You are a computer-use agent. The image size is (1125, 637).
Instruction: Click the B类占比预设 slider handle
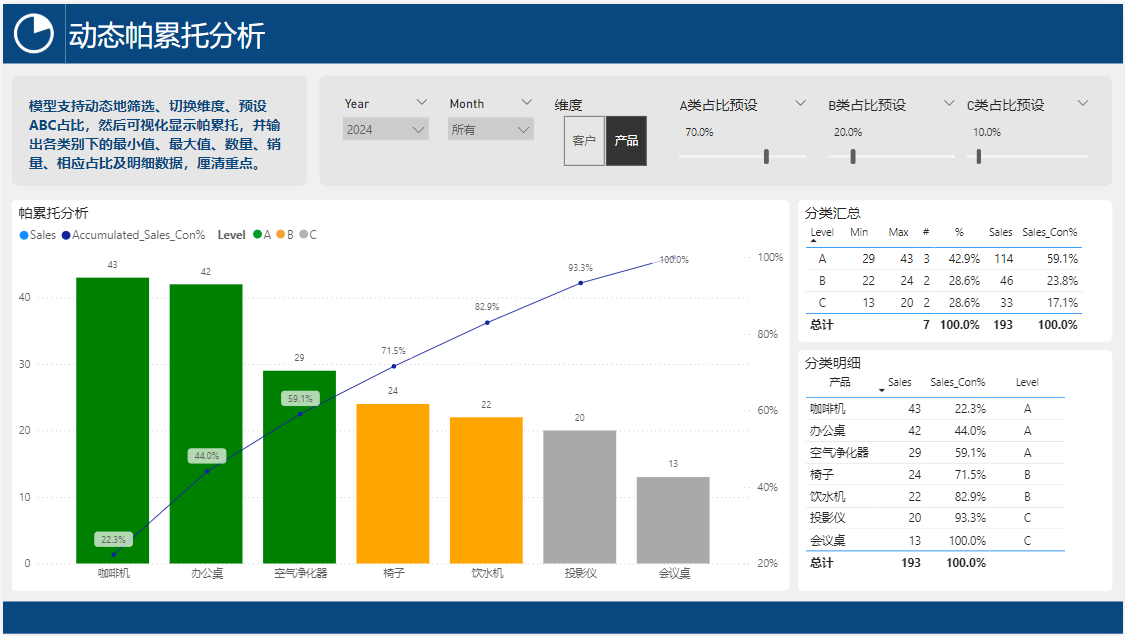(x=853, y=156)
